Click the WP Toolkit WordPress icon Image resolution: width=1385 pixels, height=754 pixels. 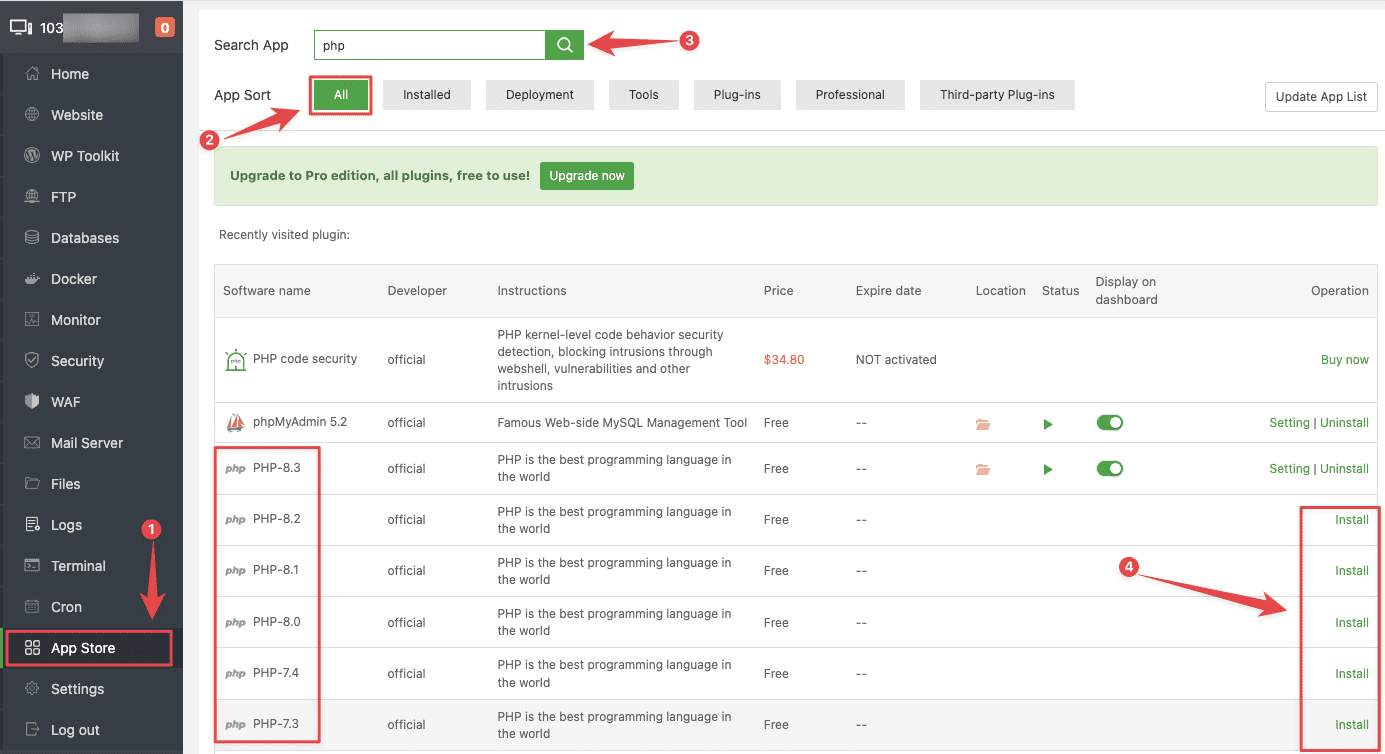coord(32,156)
